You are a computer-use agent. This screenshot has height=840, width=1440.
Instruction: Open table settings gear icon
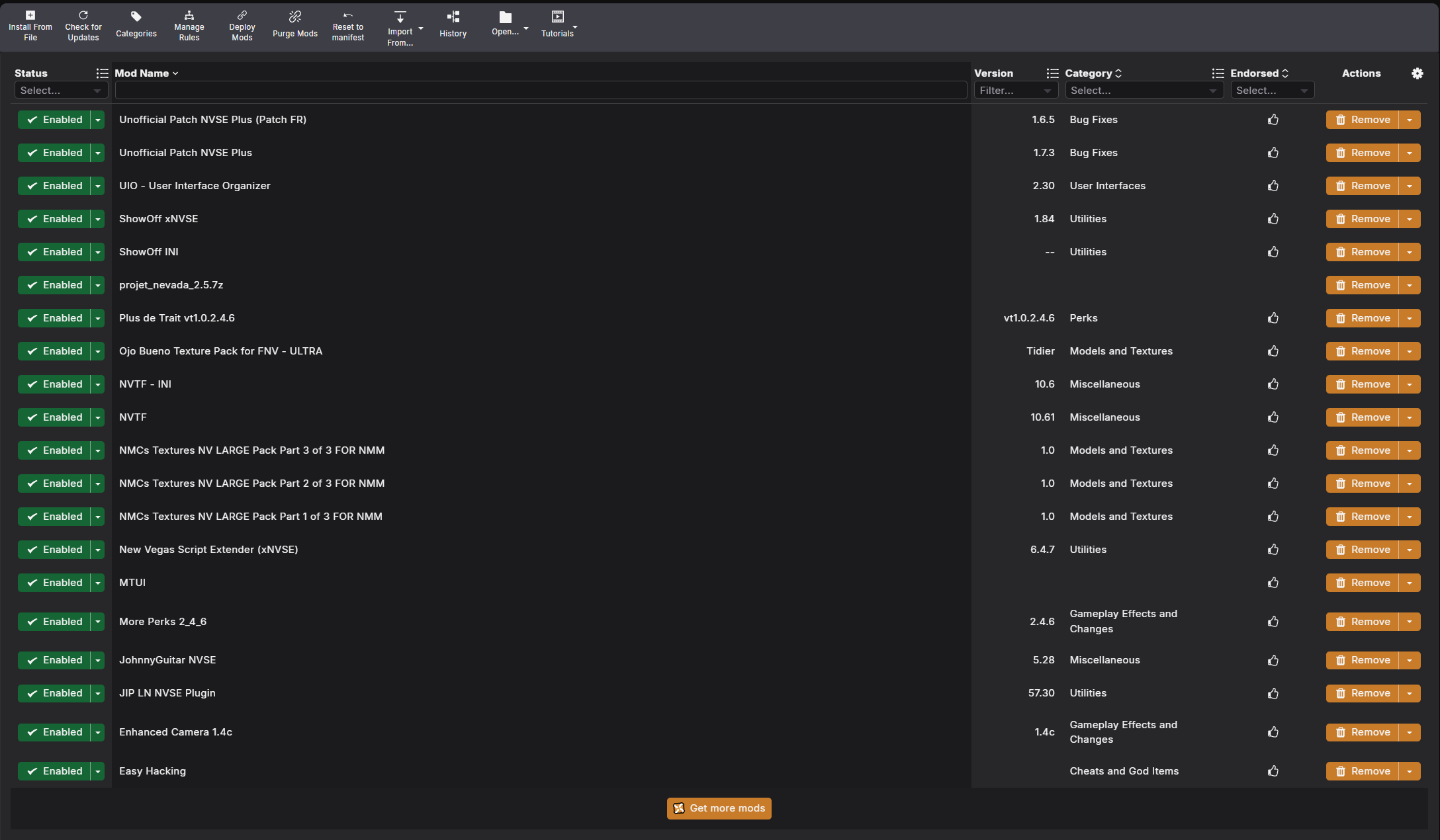click(1417, 73)
